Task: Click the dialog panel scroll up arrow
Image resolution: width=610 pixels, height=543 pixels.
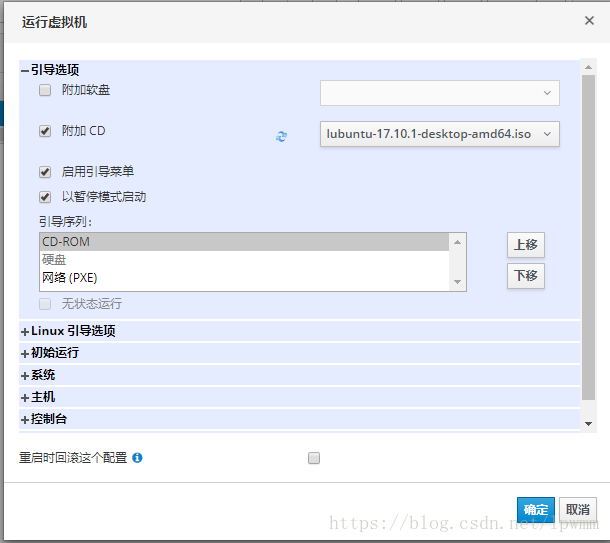Action: [x=589, y=67]
